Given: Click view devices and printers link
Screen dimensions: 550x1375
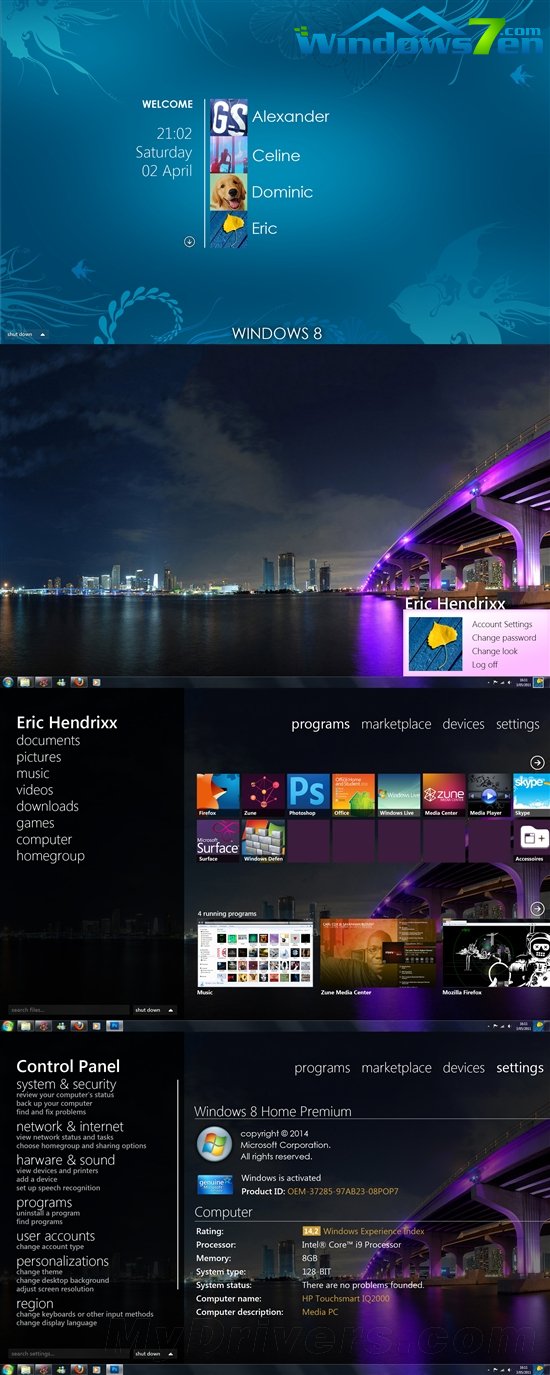Looking at the screenshot, I should (57, 1170).
